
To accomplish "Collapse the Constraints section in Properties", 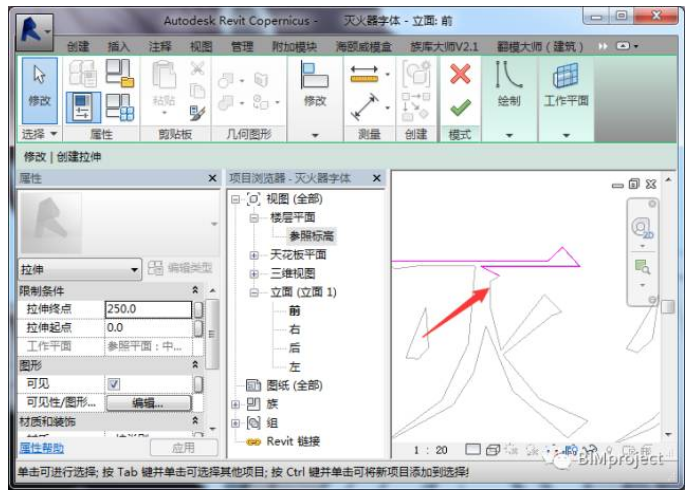I will (x=195, y=291).
